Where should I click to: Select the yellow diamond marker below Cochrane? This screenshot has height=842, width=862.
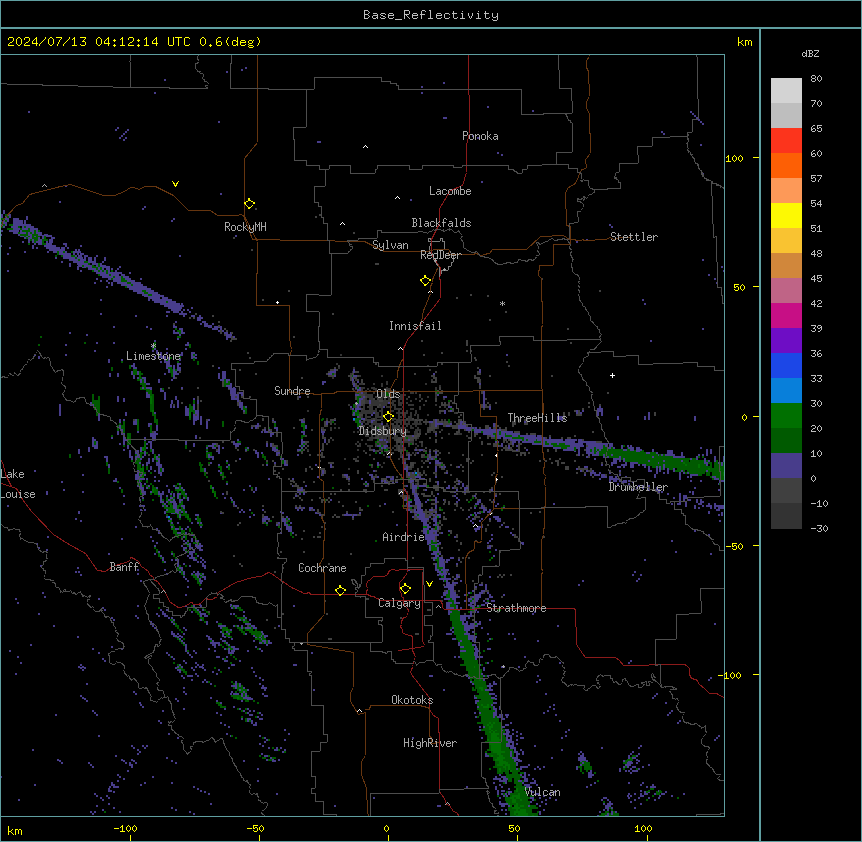(x=340, y=590)
